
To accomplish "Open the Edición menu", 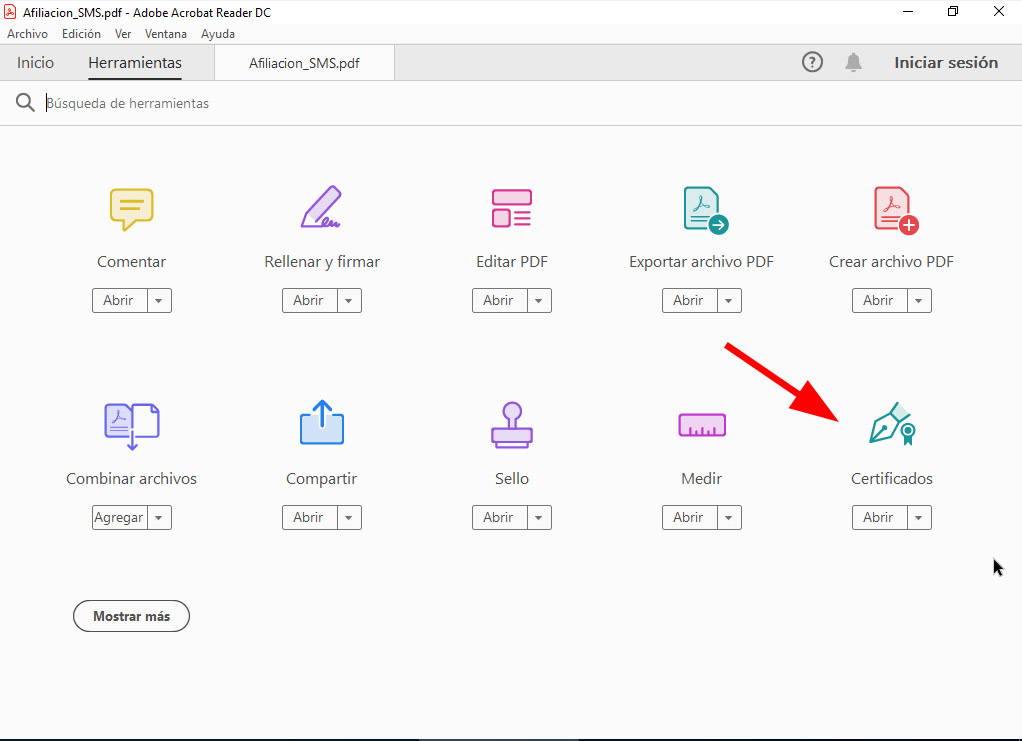I will pyautogui.click(x=81, y=34).
